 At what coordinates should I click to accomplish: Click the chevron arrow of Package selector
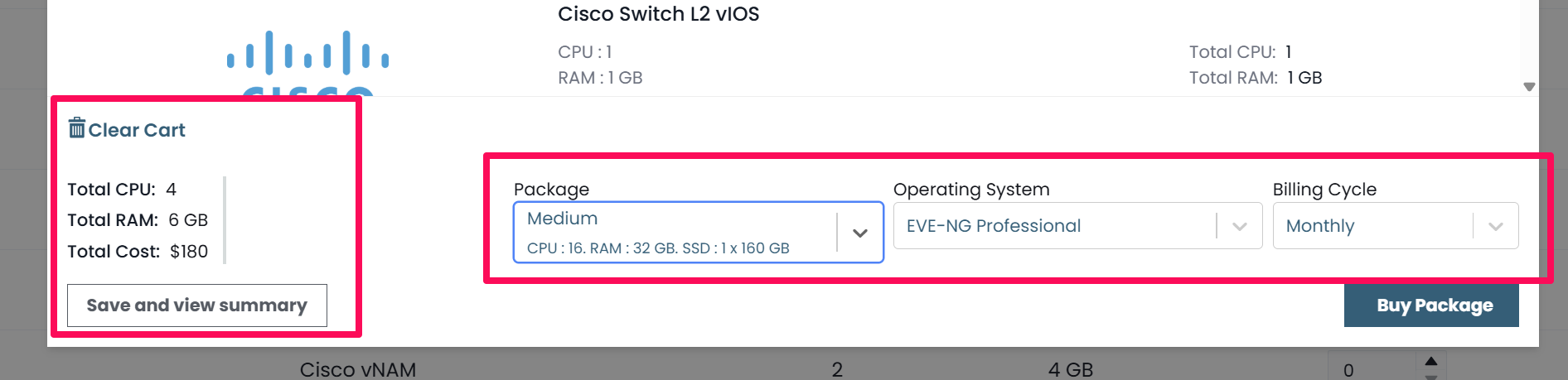[x=860, y=233]
